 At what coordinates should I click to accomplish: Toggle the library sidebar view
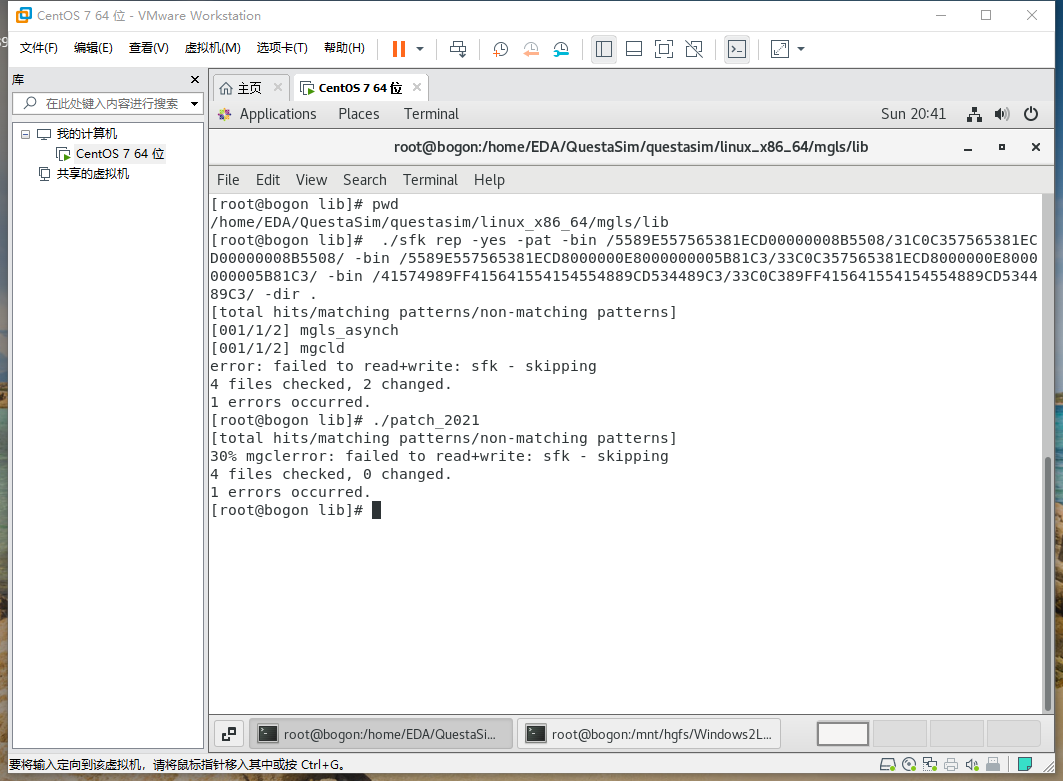click(603, 49)
